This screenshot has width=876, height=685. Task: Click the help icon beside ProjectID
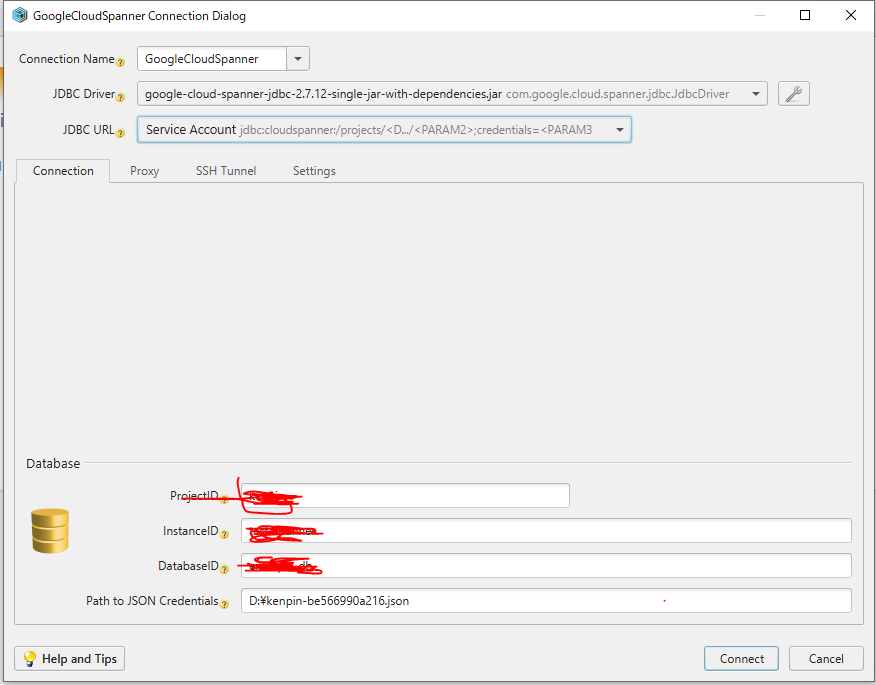[x=222, y=498]
